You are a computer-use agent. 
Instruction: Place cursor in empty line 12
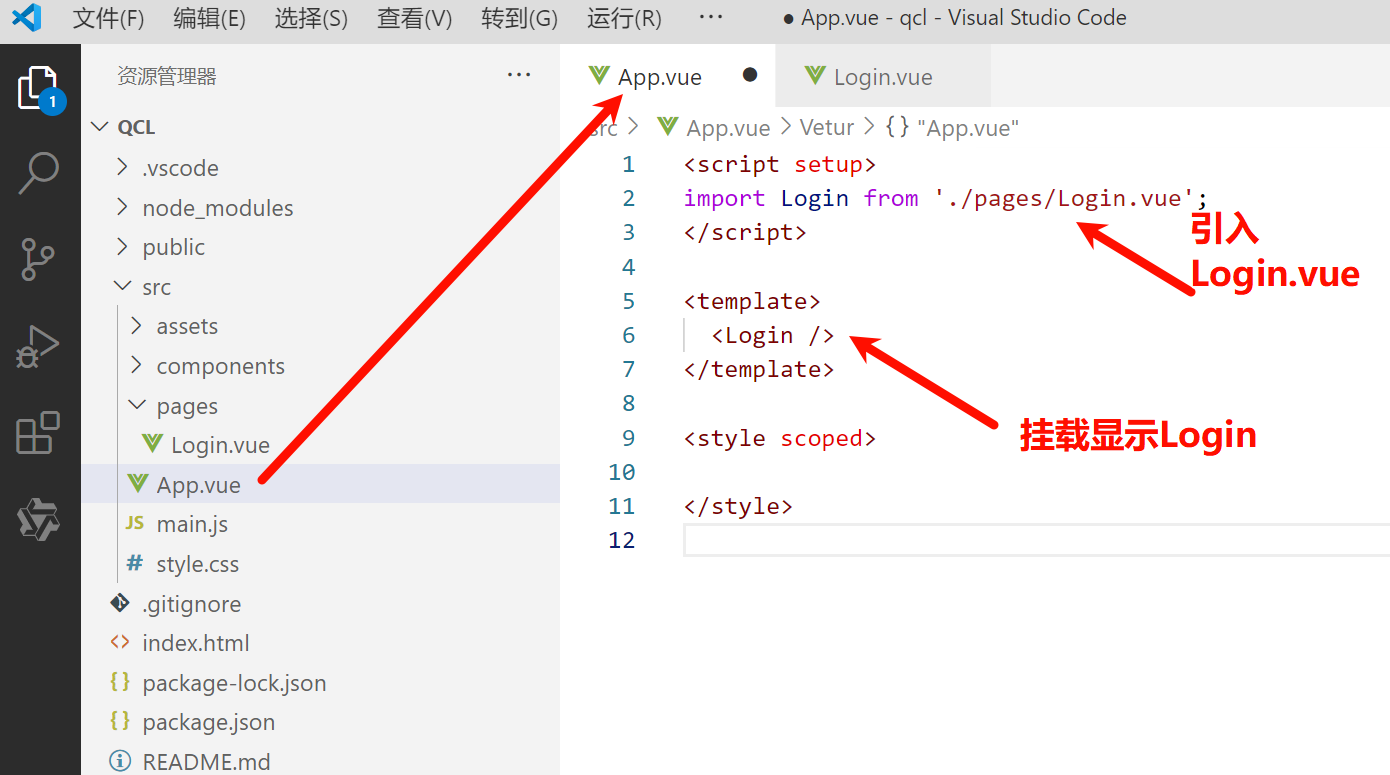tap(1036, 540)
